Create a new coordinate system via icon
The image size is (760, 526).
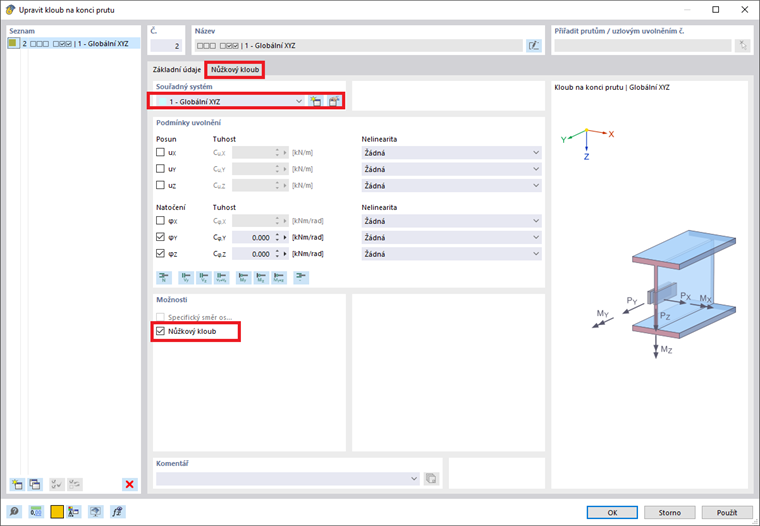(x=316, y=101)
